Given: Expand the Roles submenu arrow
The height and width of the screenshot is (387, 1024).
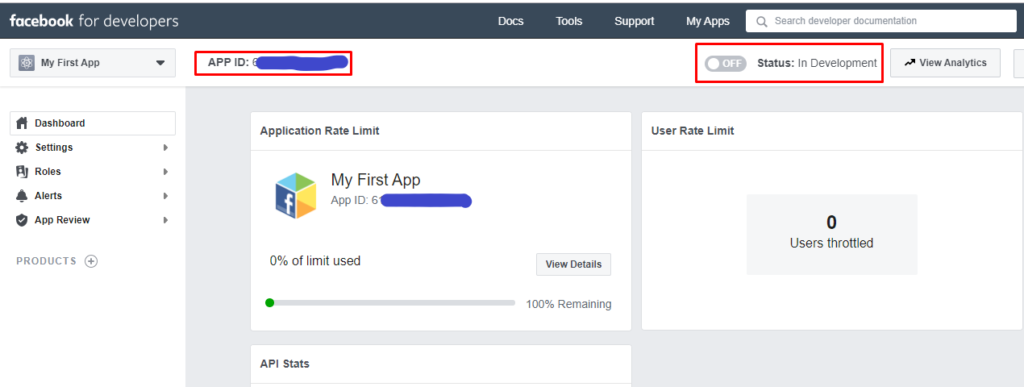Looking at the screenshot, I should click(166, 172).
